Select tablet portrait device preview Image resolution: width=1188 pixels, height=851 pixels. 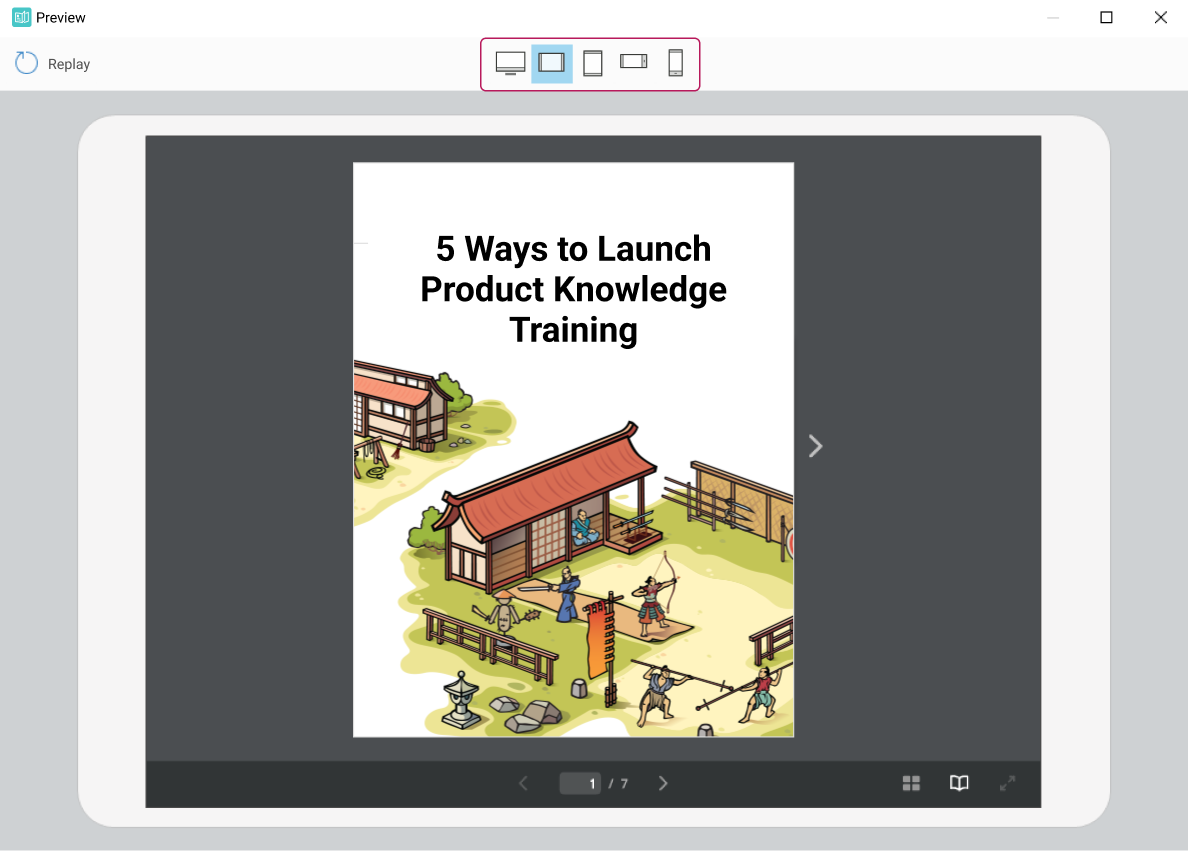tap(592, 63)
